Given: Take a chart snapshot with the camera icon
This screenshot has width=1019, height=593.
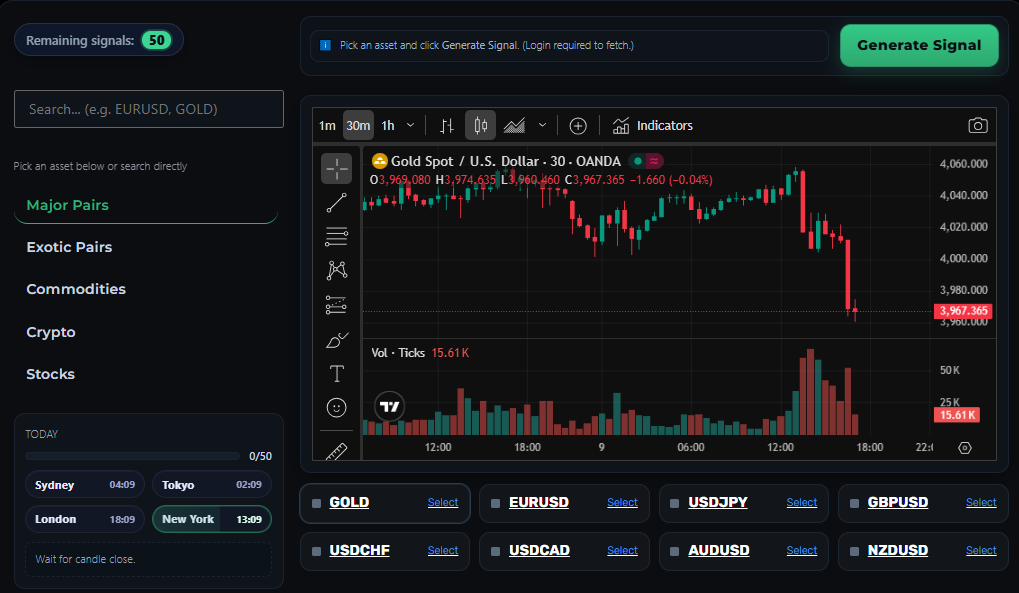Looking at the screenshot, I should [978, 125].
